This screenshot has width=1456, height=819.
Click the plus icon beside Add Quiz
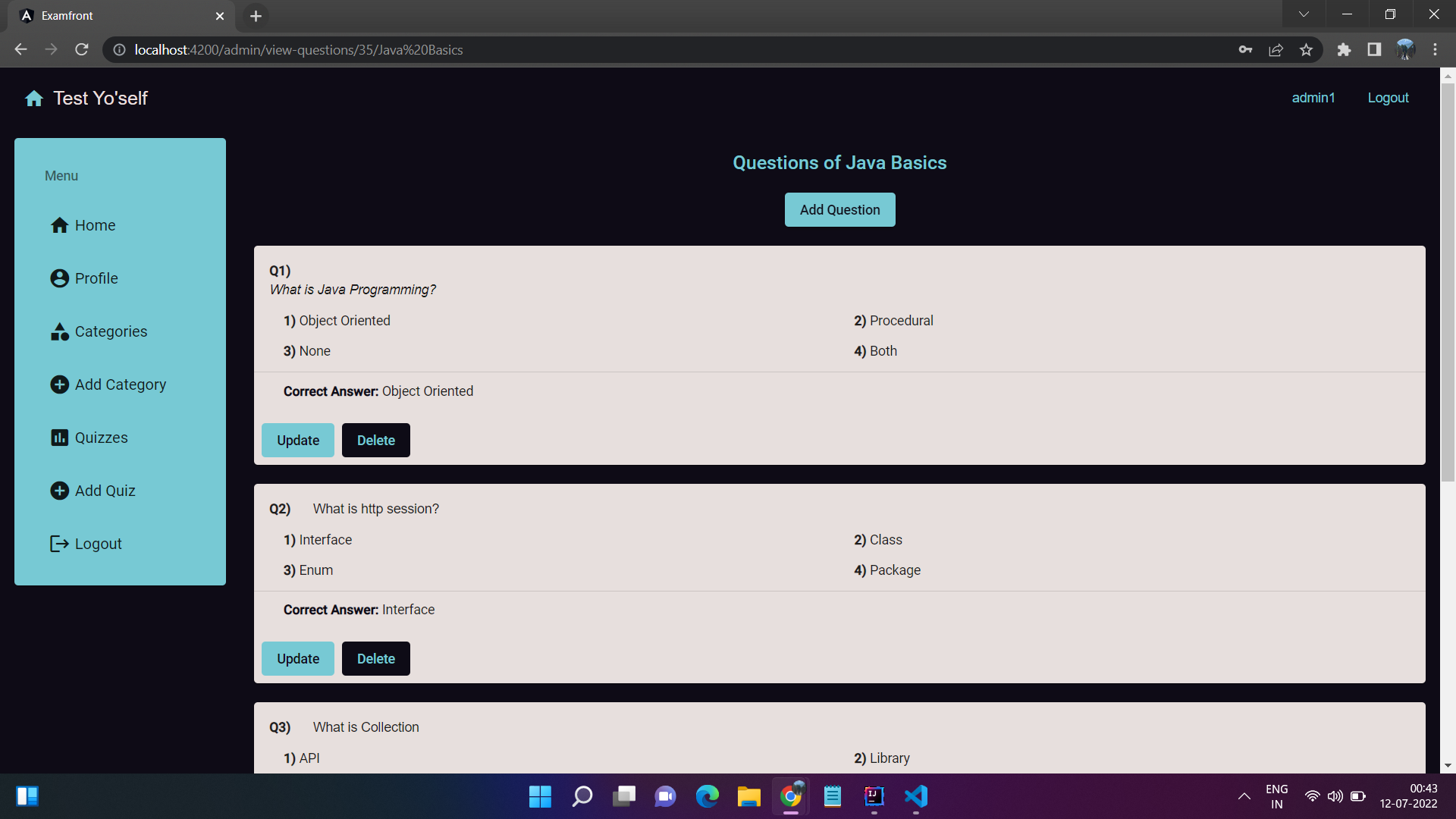[60, 491]
